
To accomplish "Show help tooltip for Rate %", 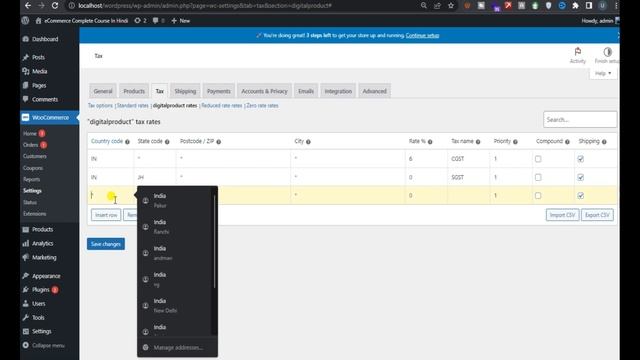I will [x=430, y=142].
